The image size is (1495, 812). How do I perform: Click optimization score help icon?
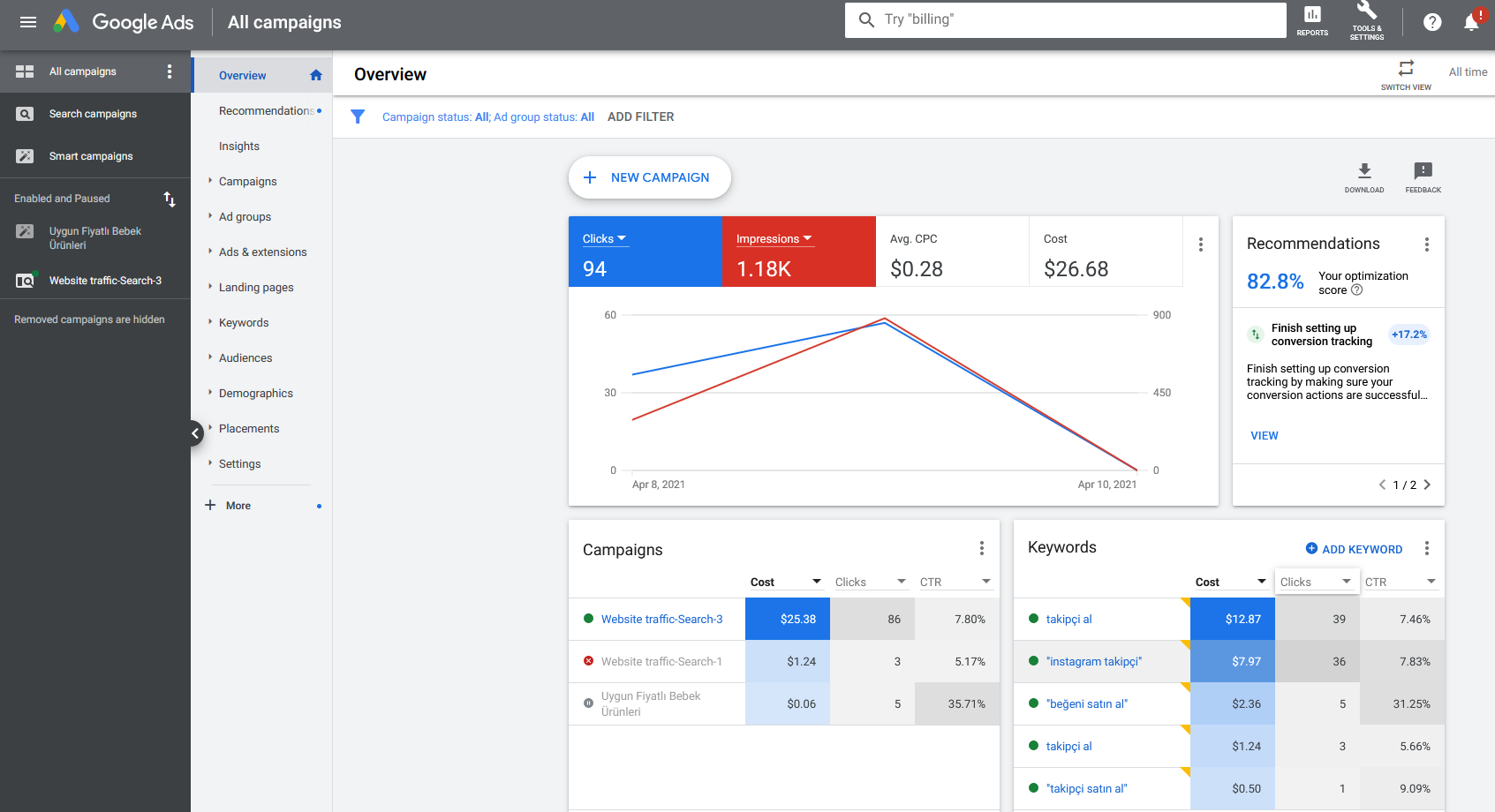pyautogui.click(x=1357, y=289)
